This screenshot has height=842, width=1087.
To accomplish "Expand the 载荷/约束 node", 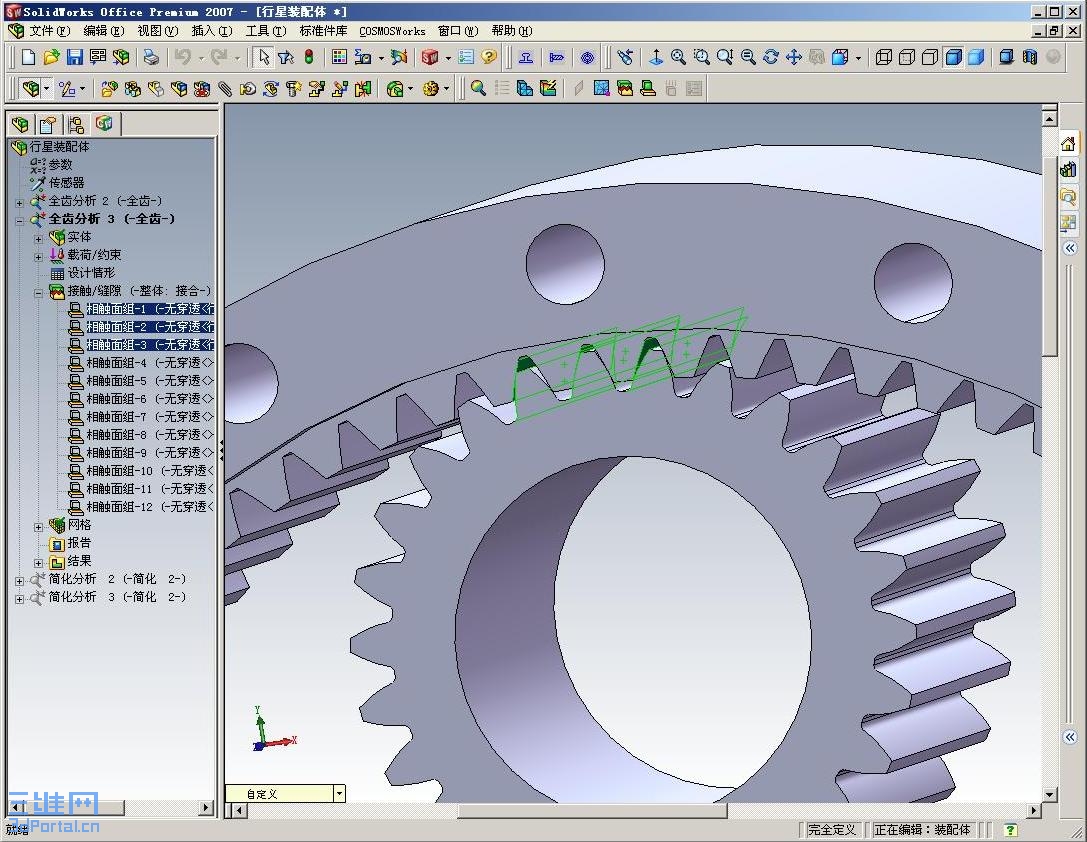I will [x=39, y=256].
